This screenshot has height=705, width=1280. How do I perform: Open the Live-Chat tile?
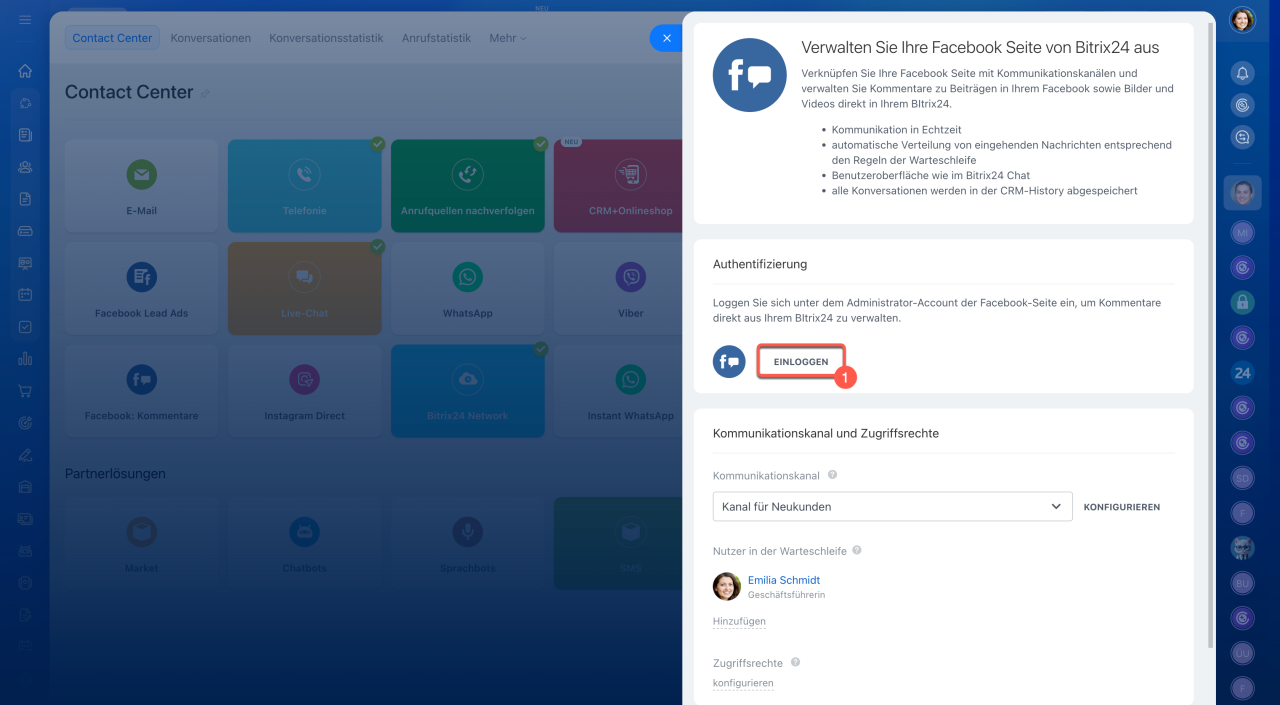click(304, 288)
